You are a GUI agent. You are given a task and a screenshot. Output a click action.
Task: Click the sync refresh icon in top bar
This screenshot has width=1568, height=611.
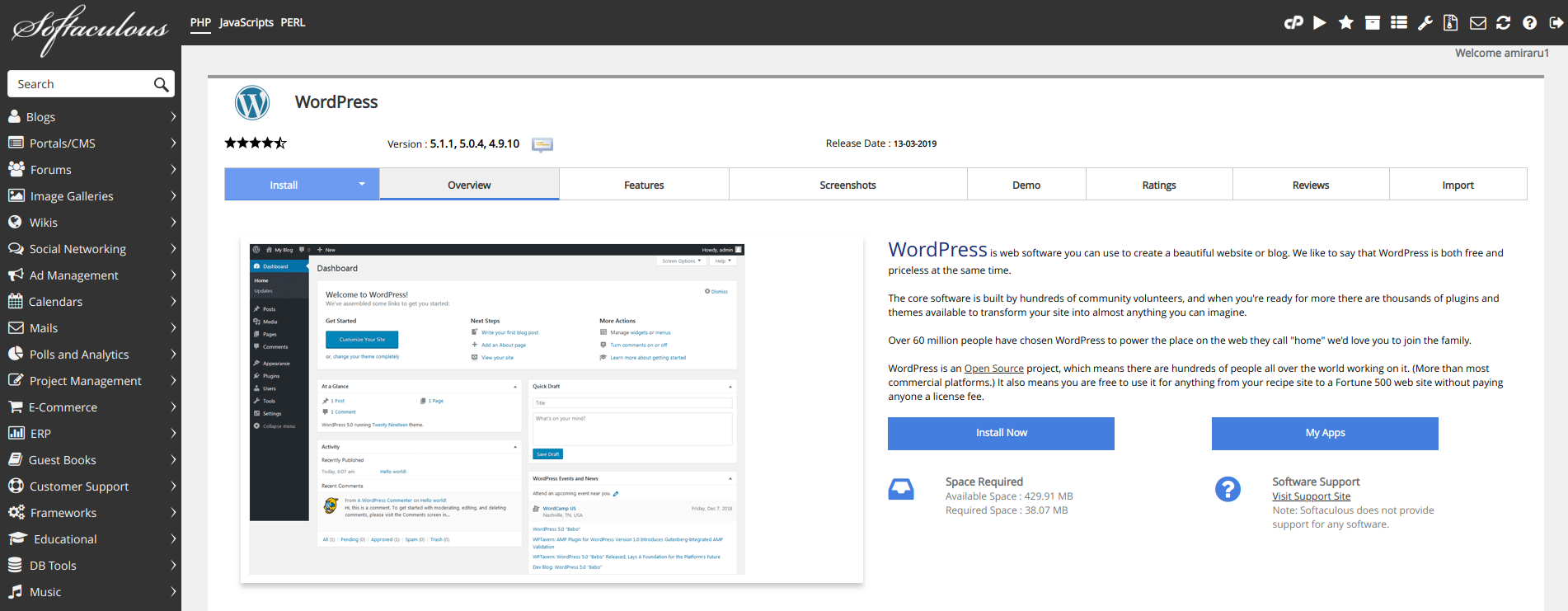1504,22
